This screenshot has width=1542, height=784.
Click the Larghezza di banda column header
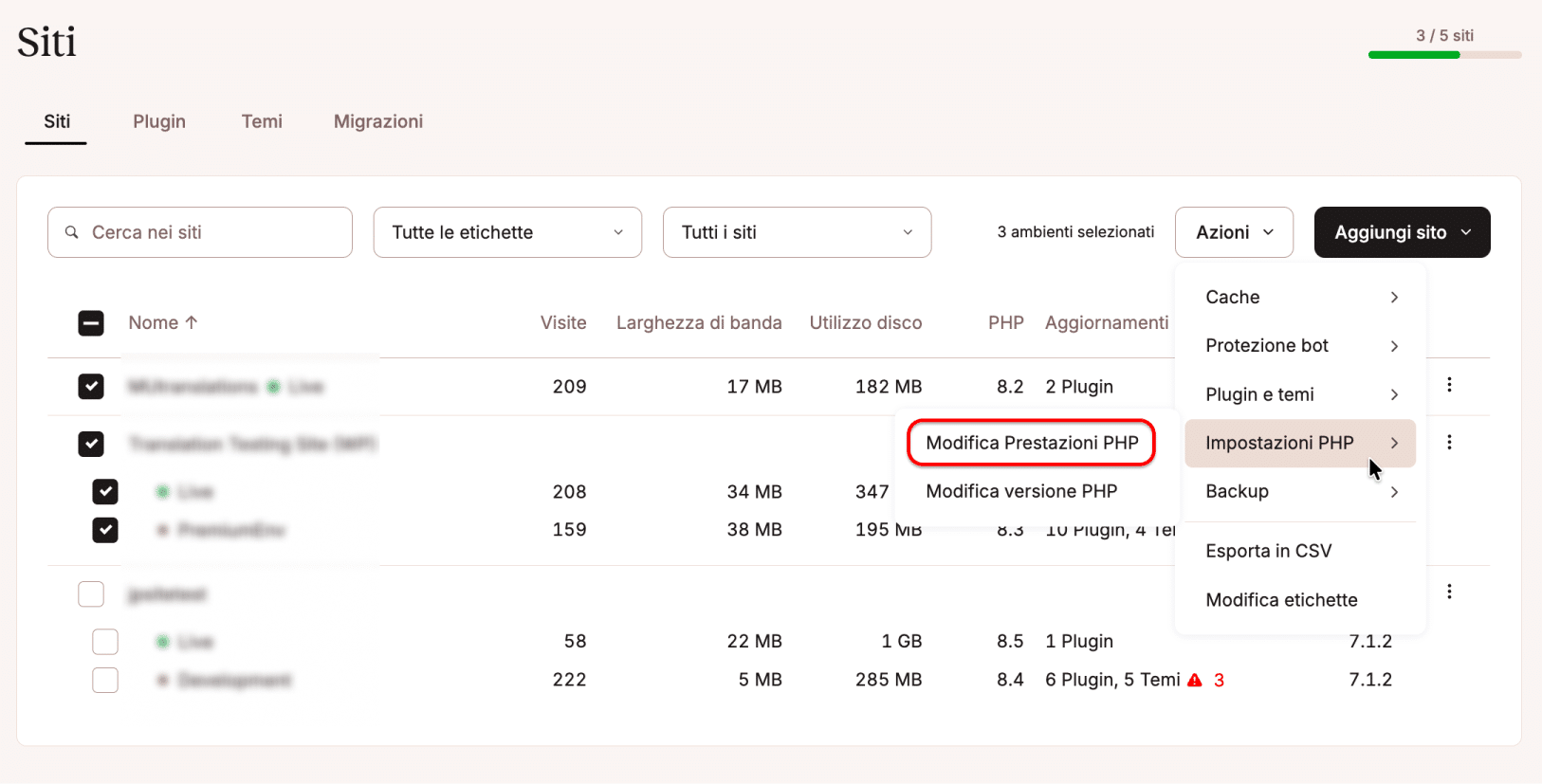tap(699, 322)
